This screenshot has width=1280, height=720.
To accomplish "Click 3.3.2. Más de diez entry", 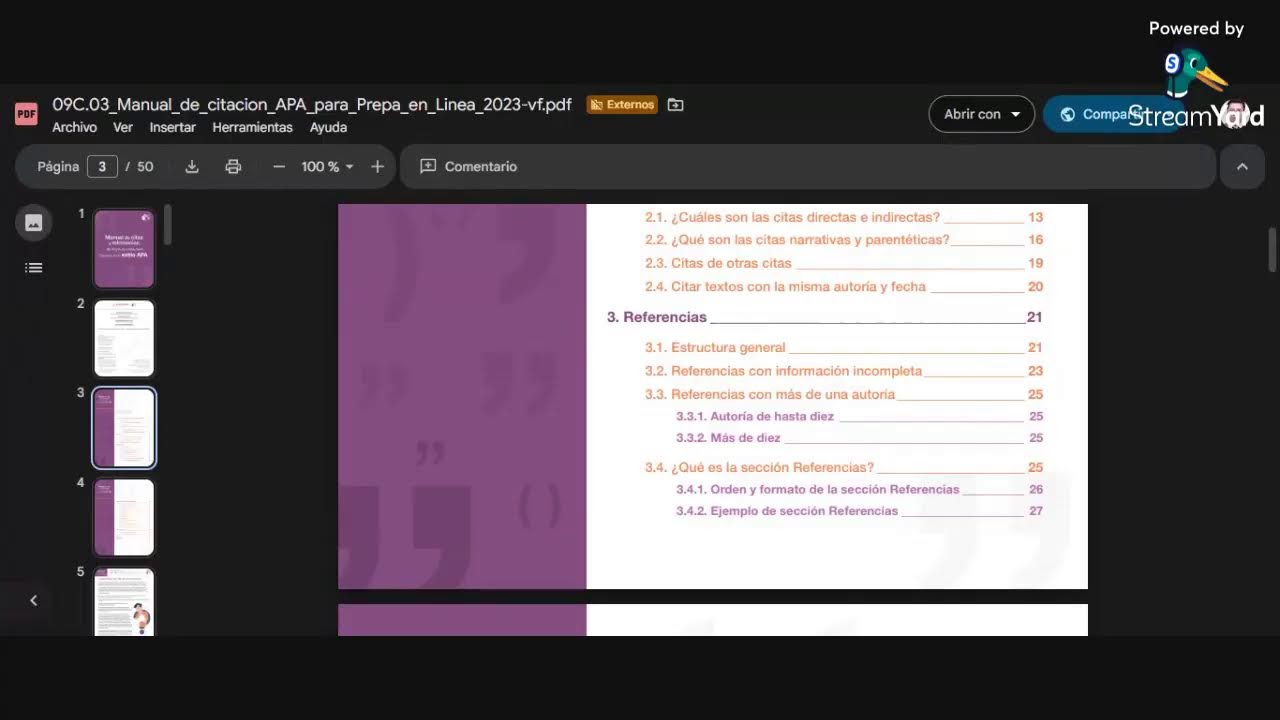I will tap(860, 438).
